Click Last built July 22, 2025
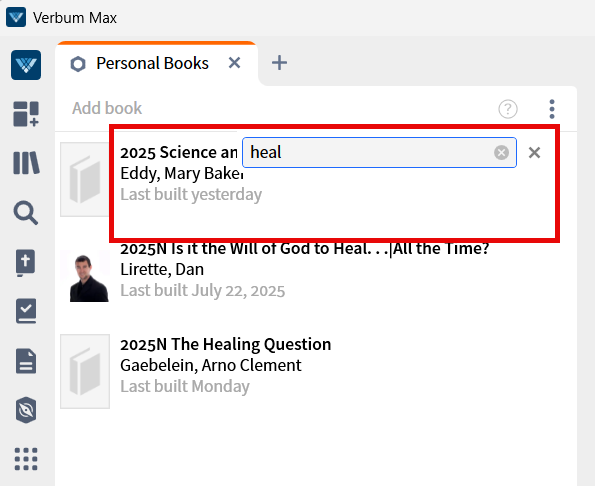This screenshot has width=595, height=486. click(x=203, y=291)
